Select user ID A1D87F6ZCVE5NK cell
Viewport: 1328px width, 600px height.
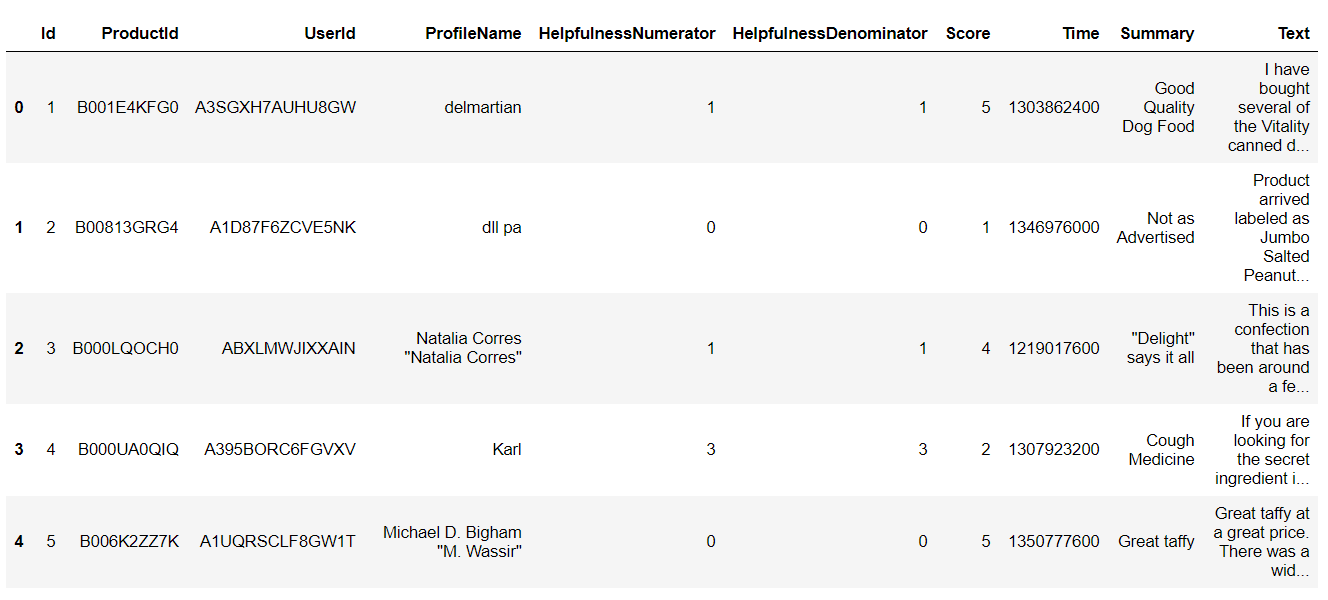tap(283, 227)
